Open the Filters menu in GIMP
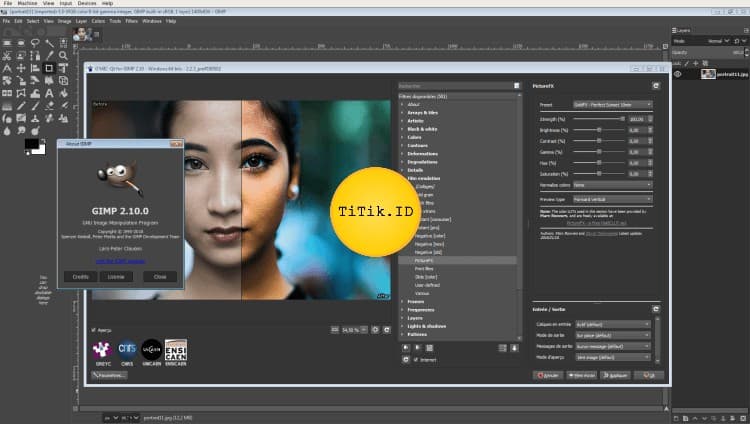 coord(131,20)
